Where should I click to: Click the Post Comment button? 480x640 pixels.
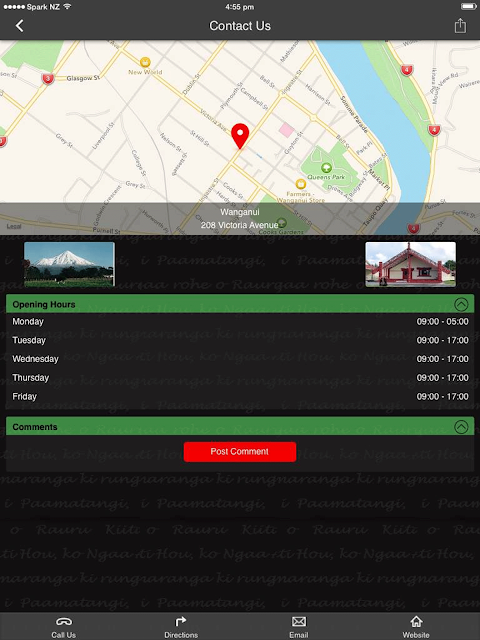(240, 451)
